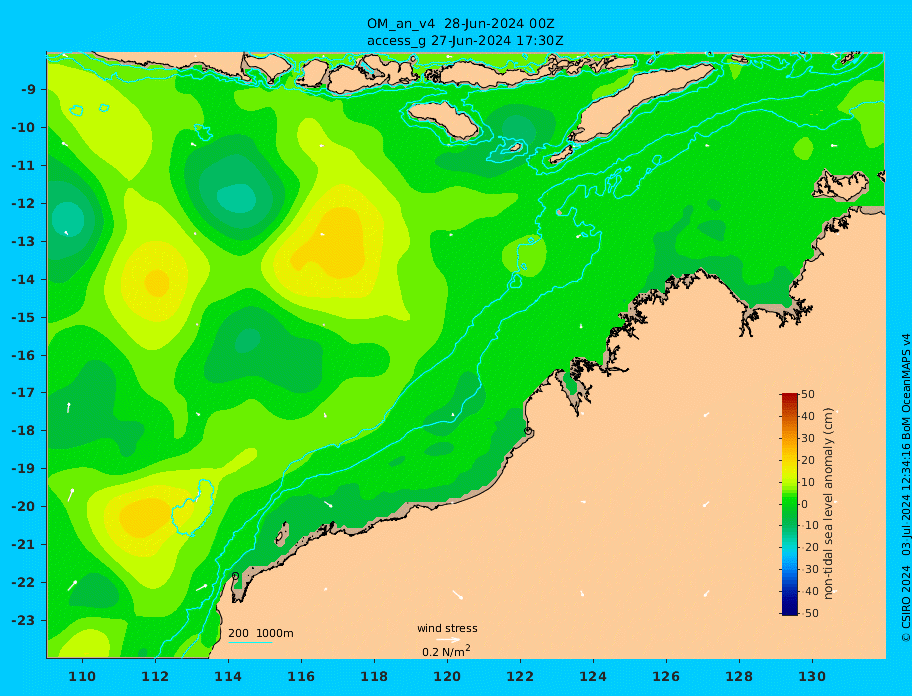Click latitude axis label "-19"
The height and width of the screenshot is (696, 912).
coord(23,468)
